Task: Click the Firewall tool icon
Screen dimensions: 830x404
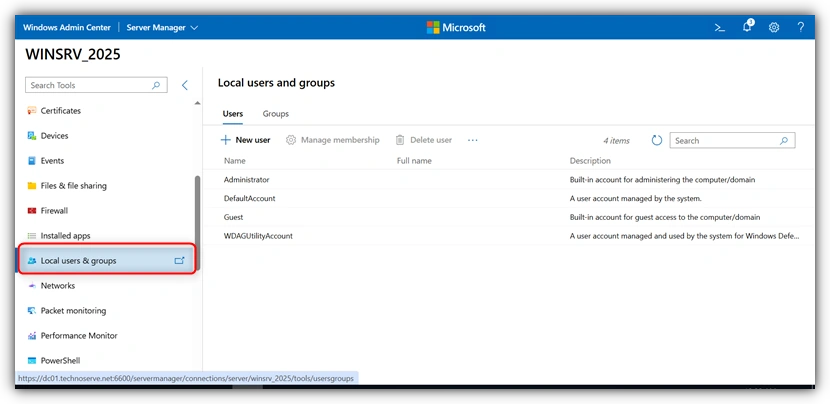Action: coord(31,211)
